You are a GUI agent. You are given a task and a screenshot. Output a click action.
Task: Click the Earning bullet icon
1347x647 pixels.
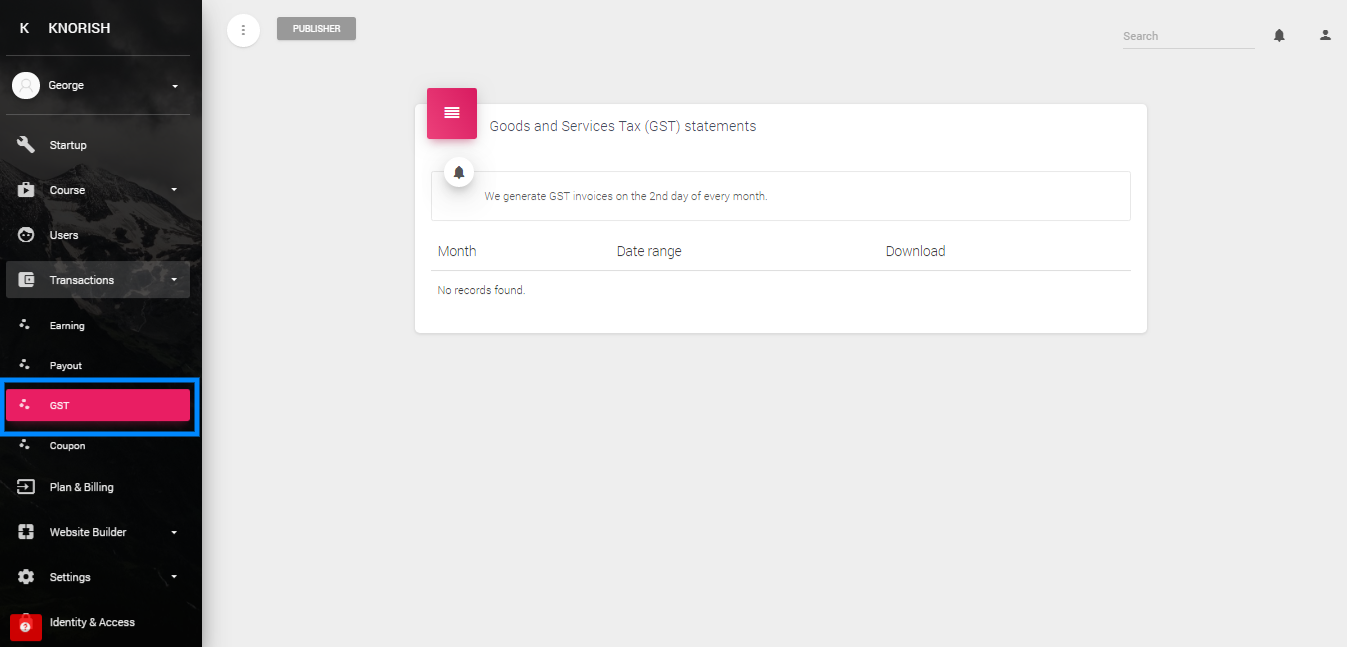point(25,325)
